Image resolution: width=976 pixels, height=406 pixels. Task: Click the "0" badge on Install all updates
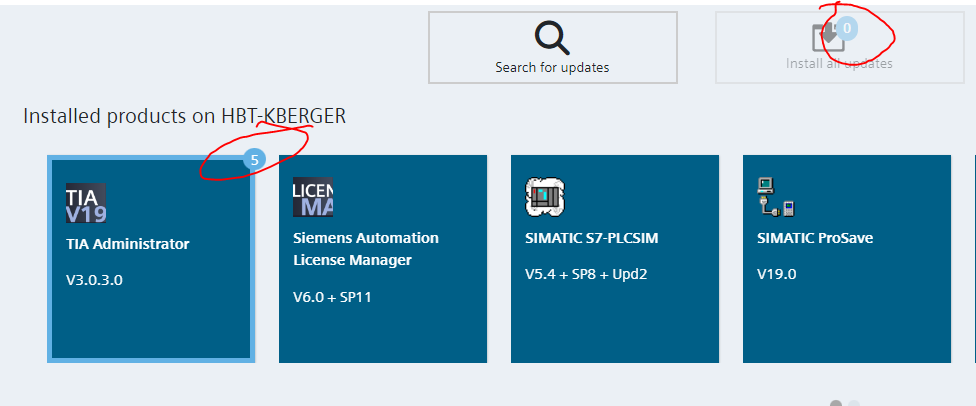click(x=847, y=29)
